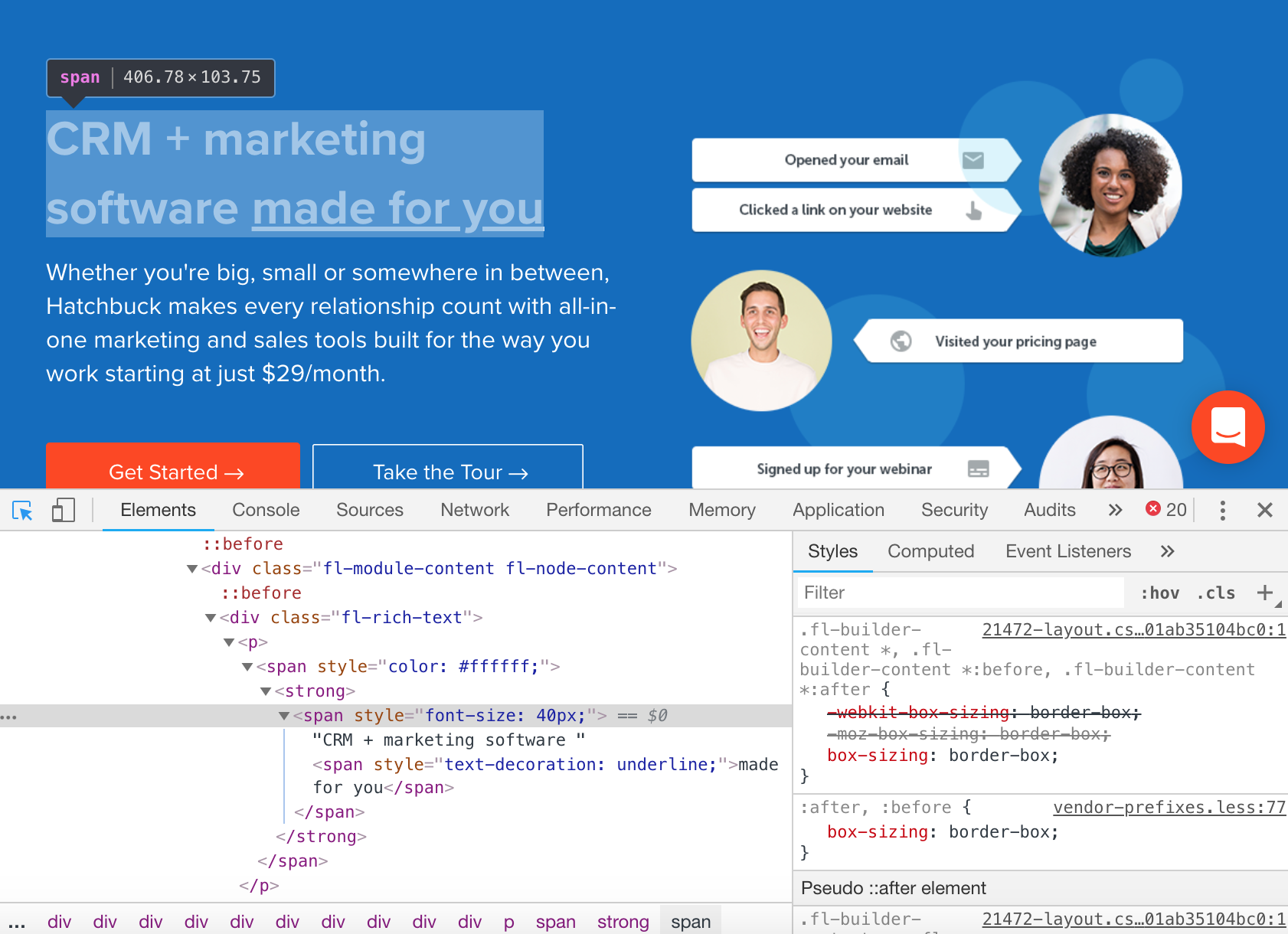1288x934 pixels.
Task: Switch to the Computed tab
Action: [930, 551]
